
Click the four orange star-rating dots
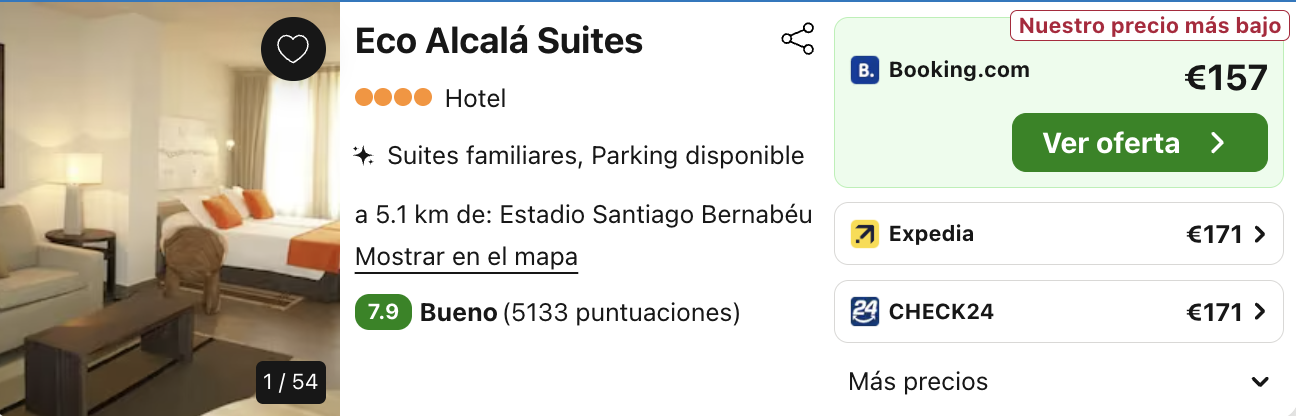point(394,98)
